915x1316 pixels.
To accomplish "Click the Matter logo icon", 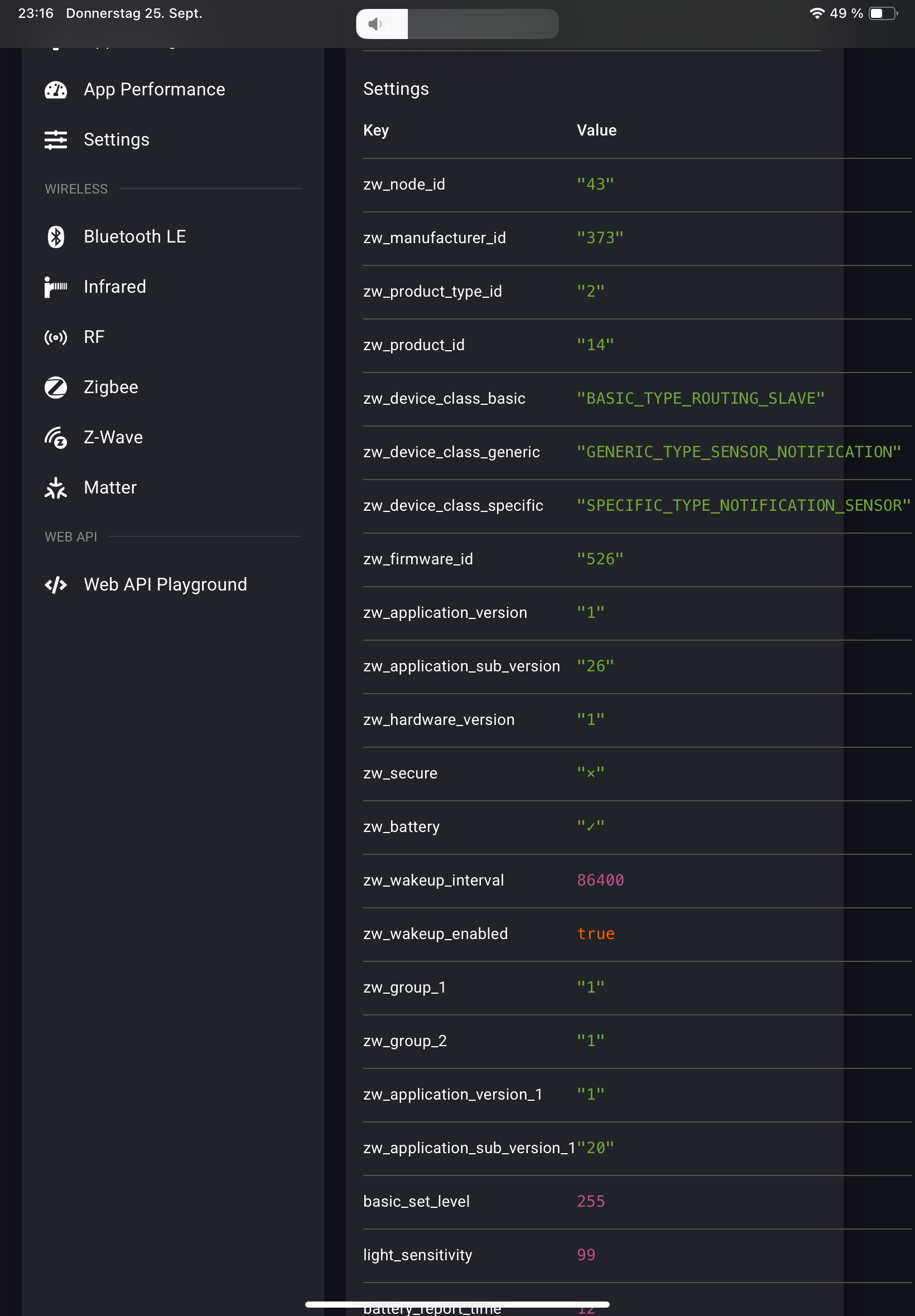I will tap(56, 488).
